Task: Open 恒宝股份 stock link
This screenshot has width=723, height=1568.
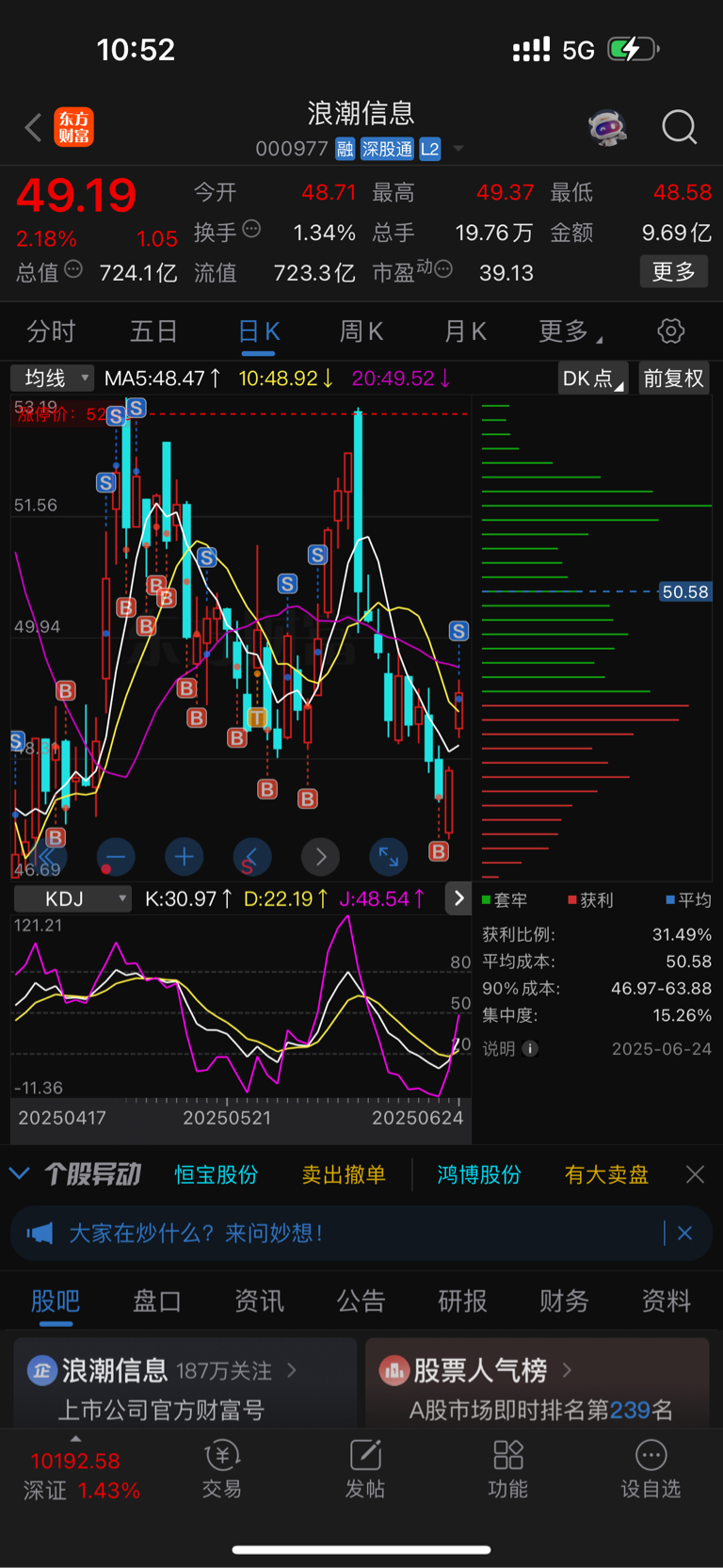Action: point(216,1174)
